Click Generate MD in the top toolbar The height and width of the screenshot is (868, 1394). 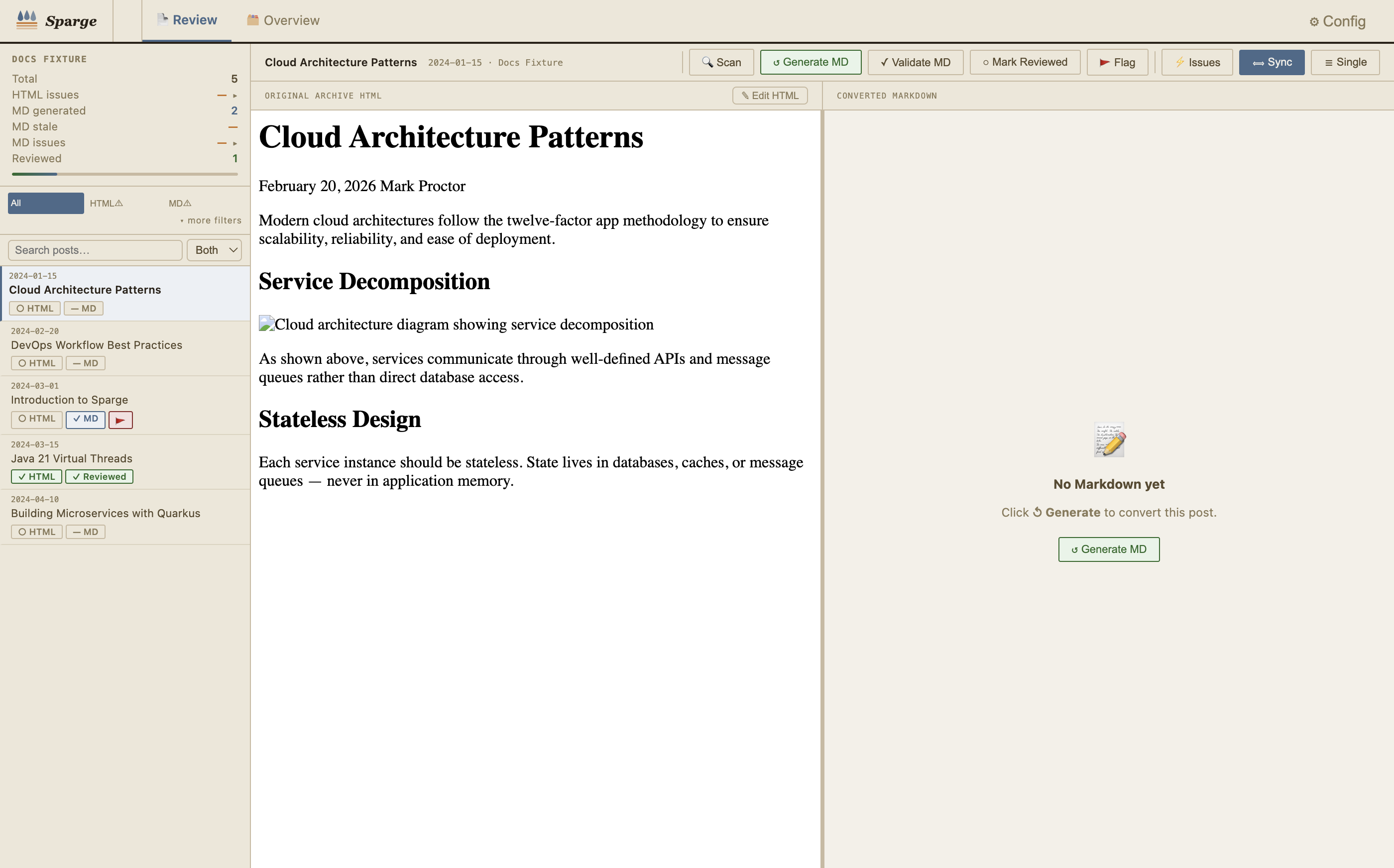[810, 62]
